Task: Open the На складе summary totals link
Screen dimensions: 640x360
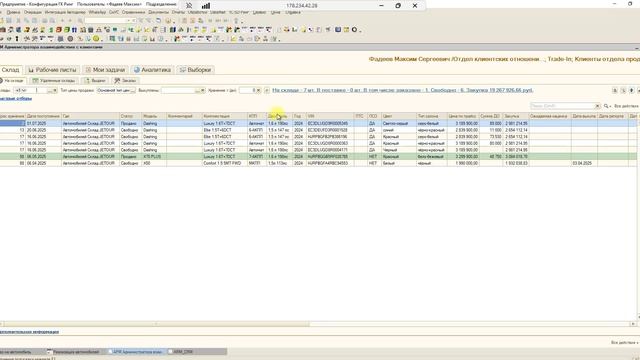Action: (402, 90)
